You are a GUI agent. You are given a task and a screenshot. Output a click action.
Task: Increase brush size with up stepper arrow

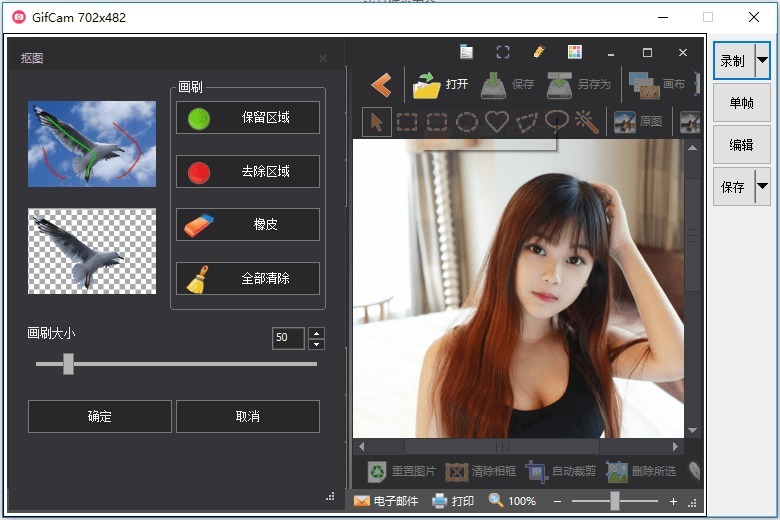click(x=316, y=333)
